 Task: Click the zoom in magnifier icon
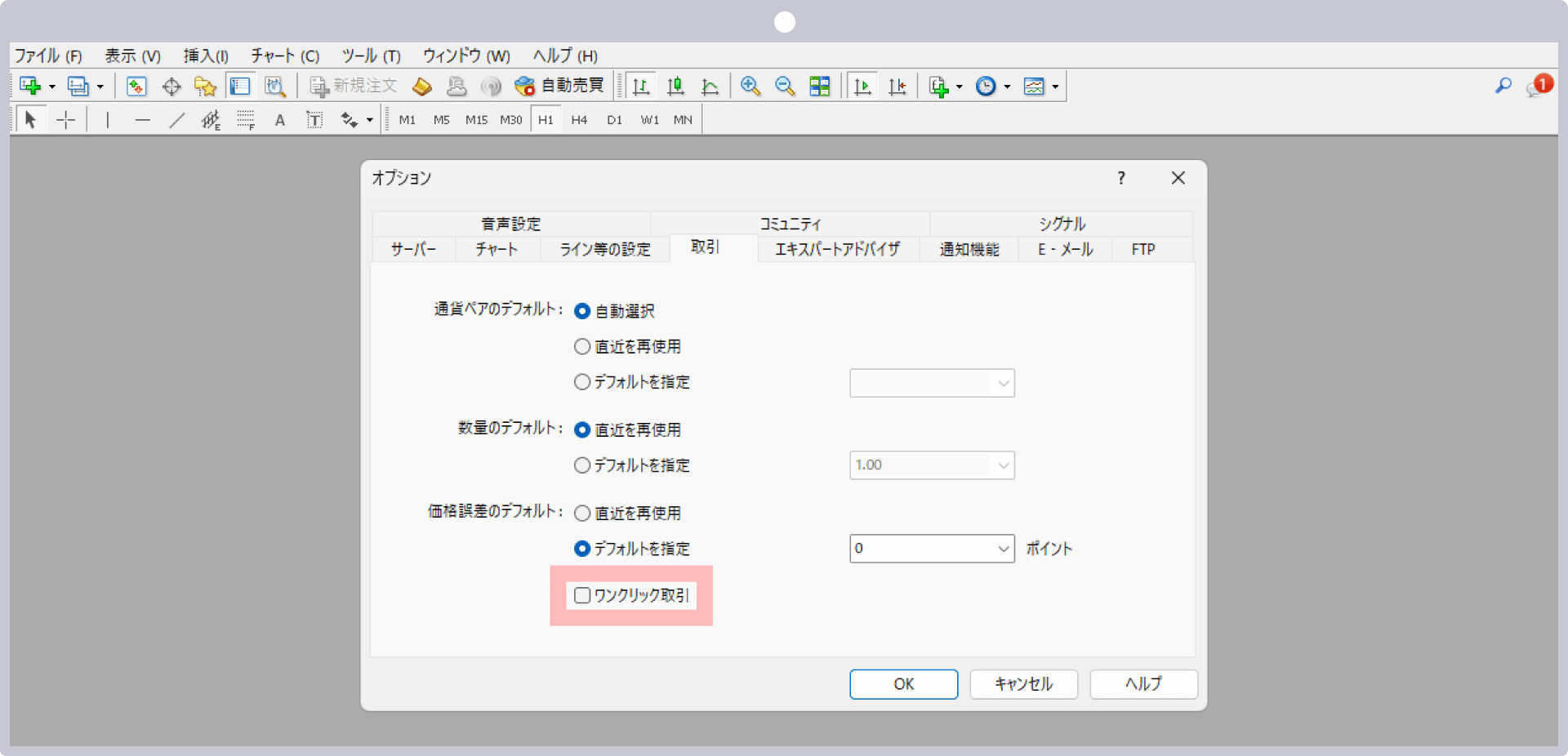coord(751,86)
